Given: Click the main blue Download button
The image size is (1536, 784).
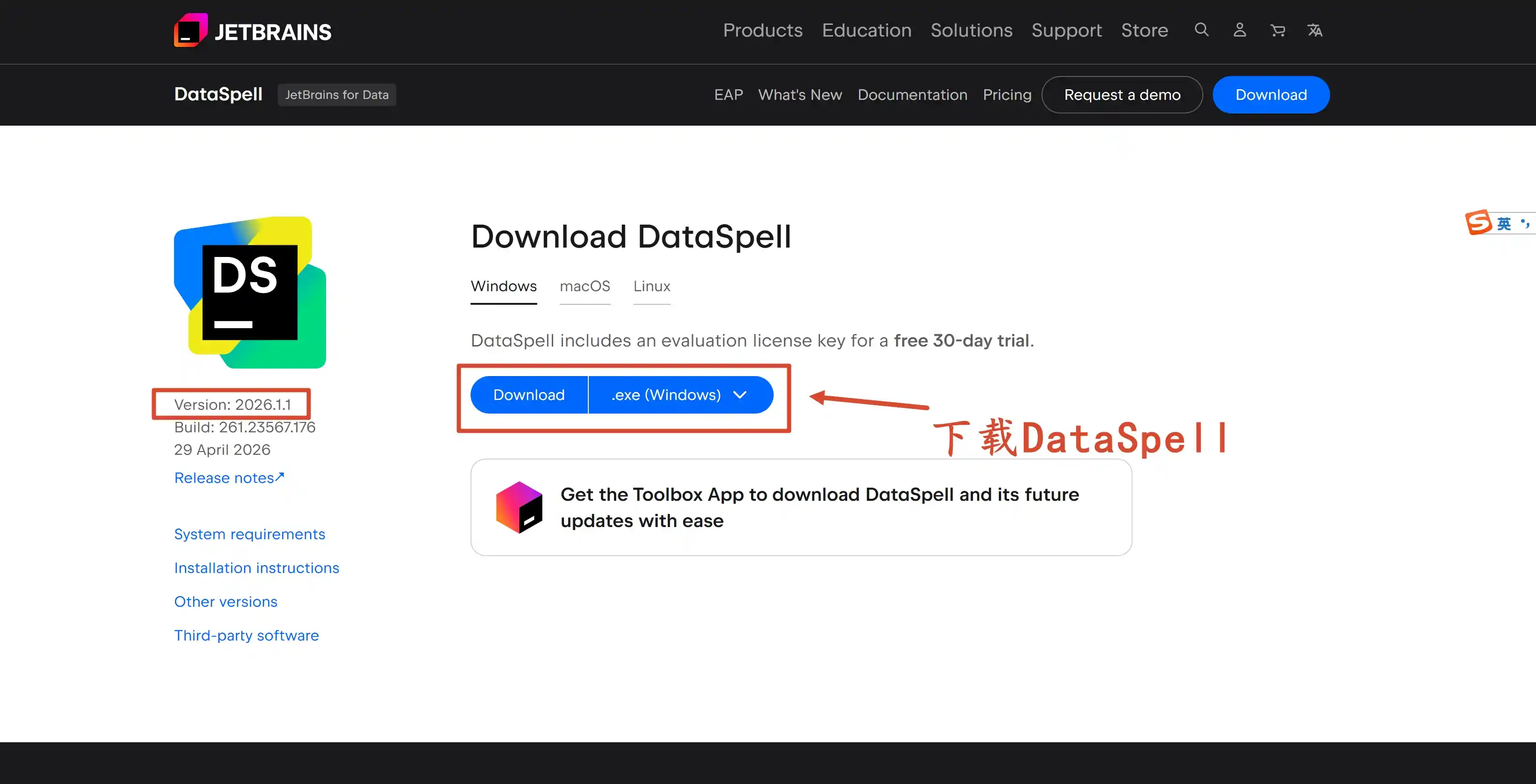Looking at the screenshot, I should coord(529,394).
